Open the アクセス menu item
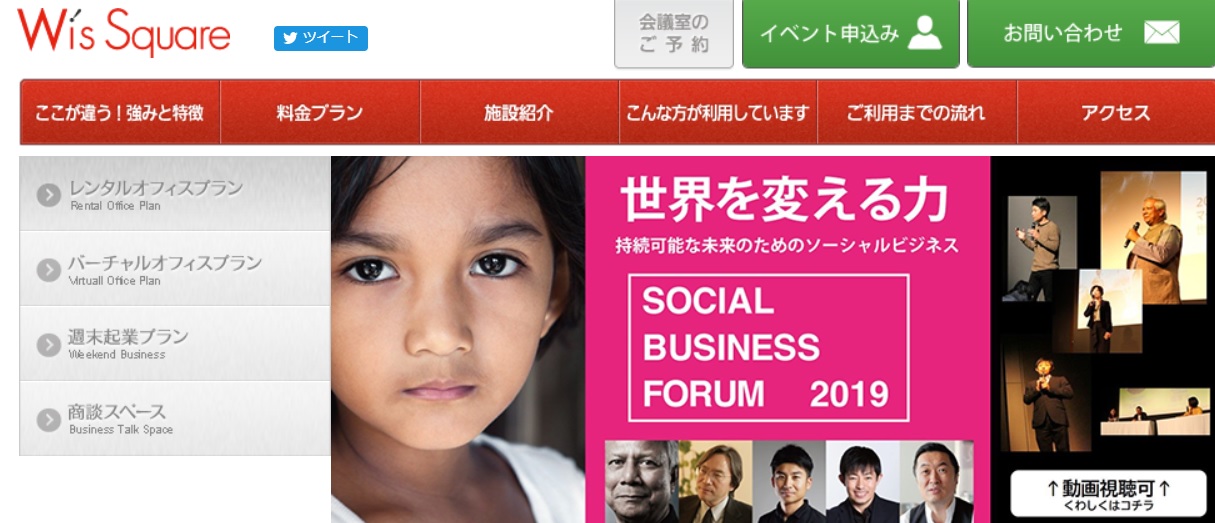The image size is (1215, 523). point(1116,113)
